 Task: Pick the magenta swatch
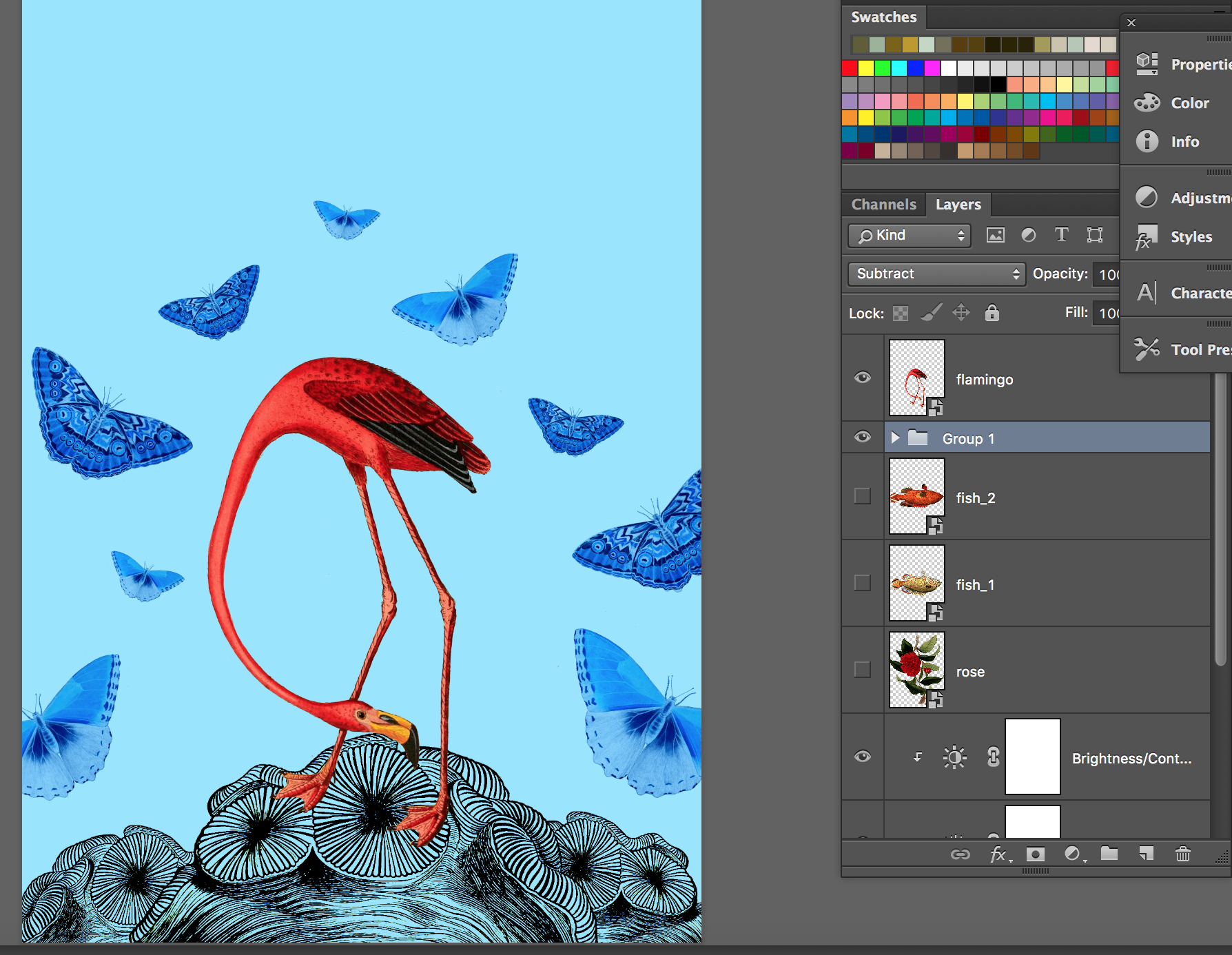click(x=932, y=68)
